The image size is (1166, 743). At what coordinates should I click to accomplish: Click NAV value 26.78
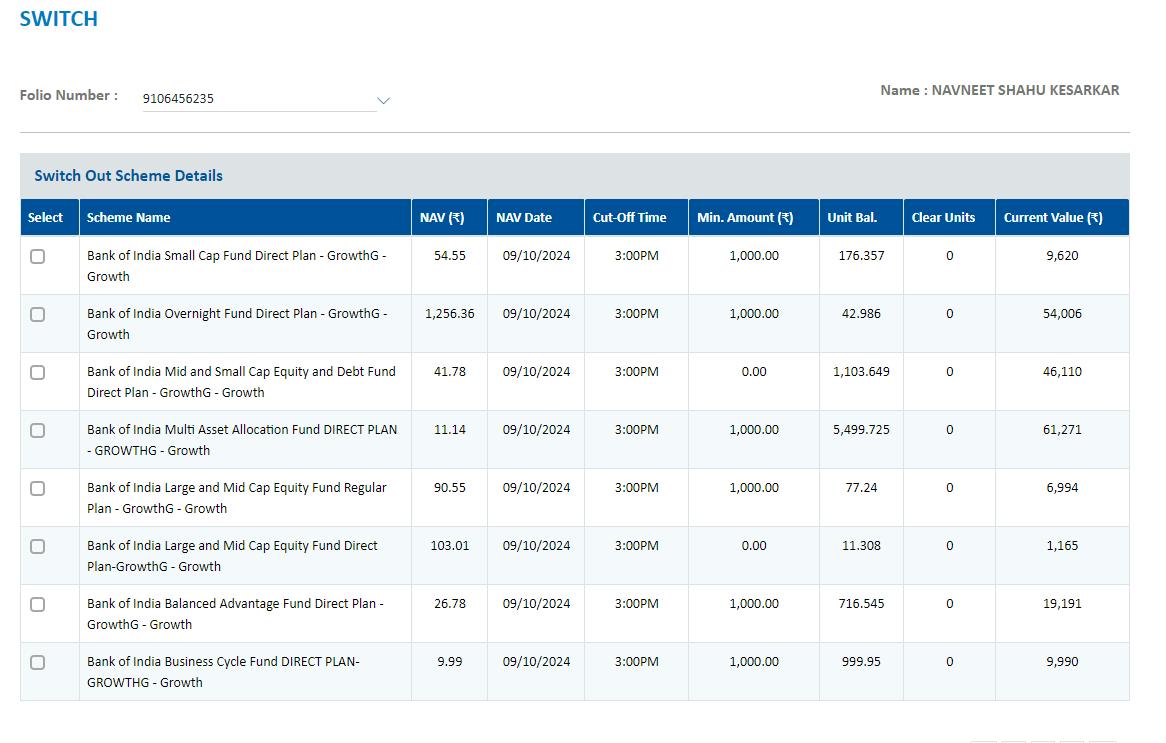click(x=450, y=603)
